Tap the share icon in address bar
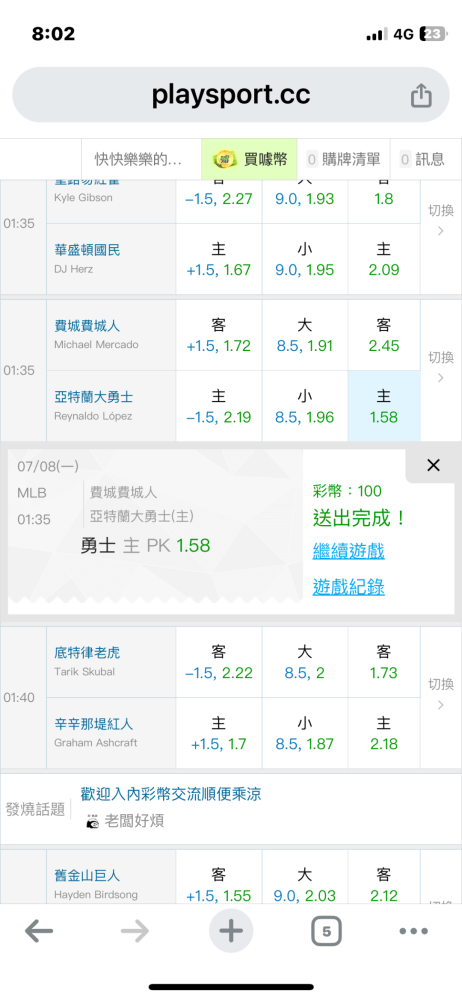The height and width of the screenshot is (1000, 462). (x=421, y=96)
